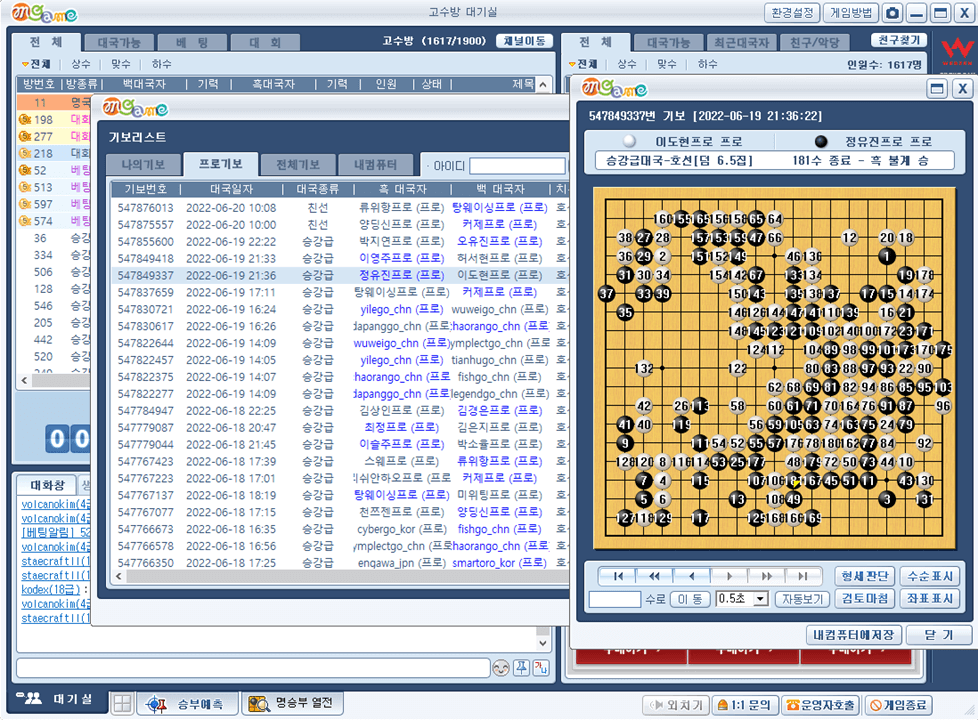978x720 pixels.
Task: Jump to last move of the game record
Action: tap(803, 576)
